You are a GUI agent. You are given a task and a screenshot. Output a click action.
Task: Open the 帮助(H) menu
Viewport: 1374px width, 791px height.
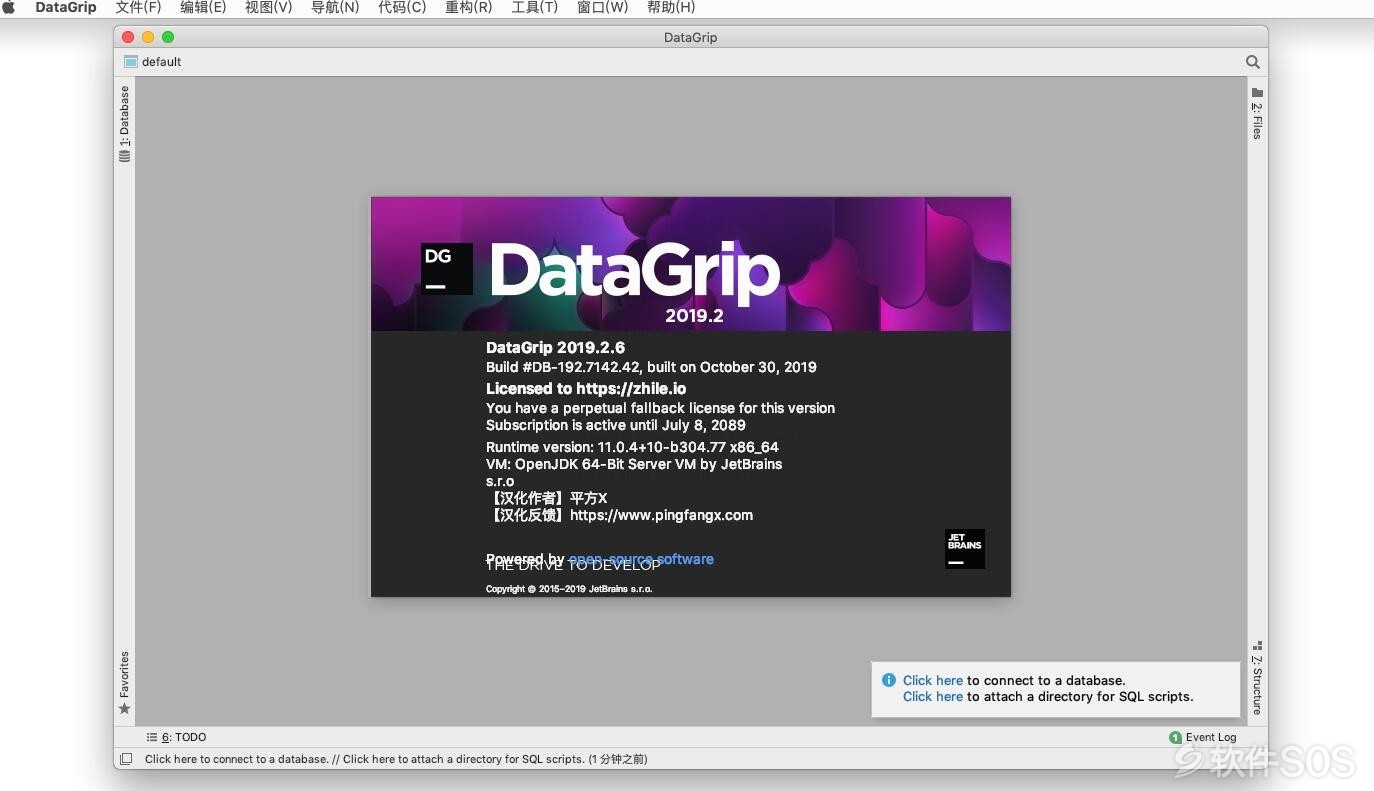(x=671, y=7)
